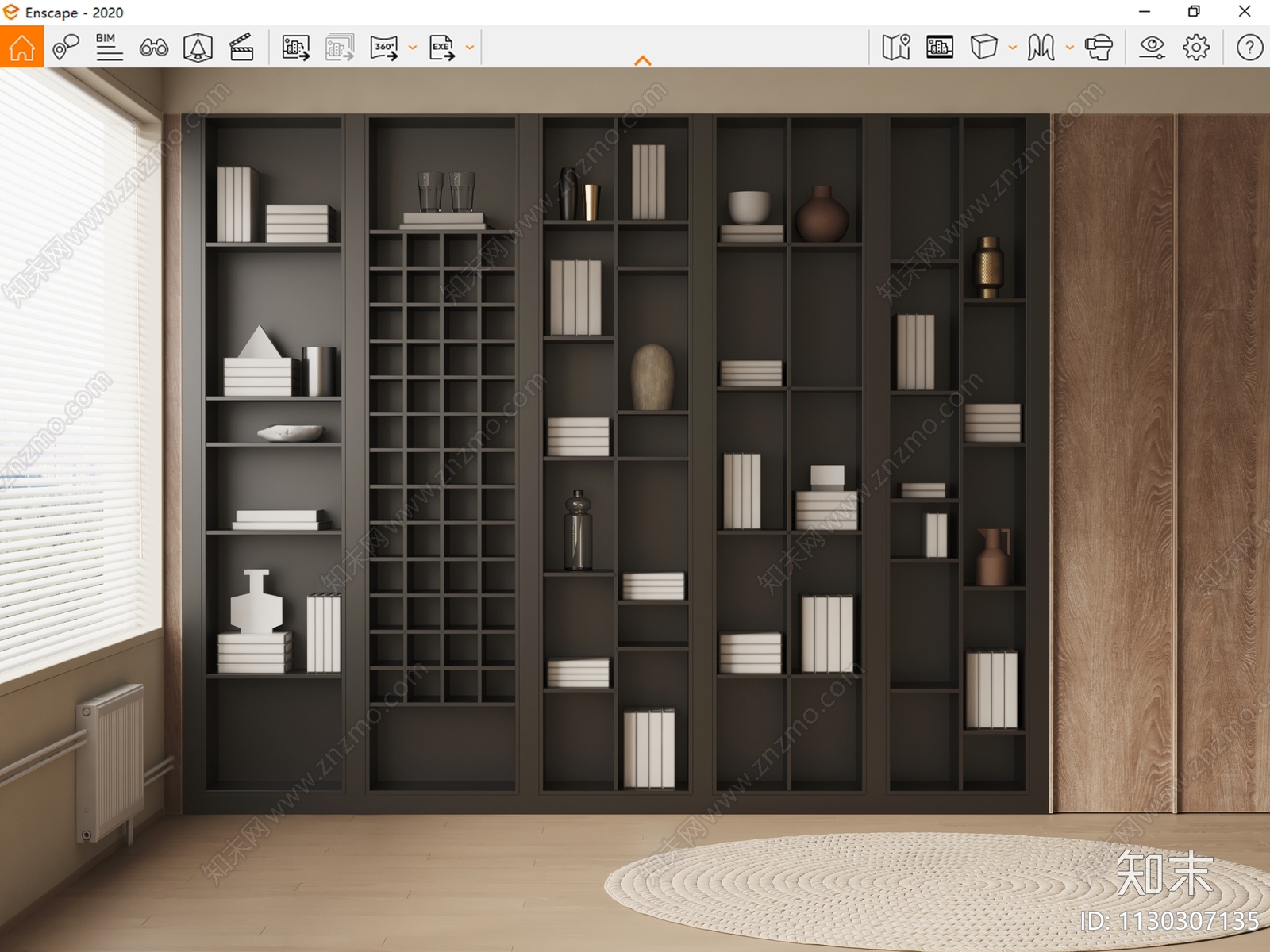This screenshot has width=1270, height=952.
Task: Close the Enscape window
Action: pos(1245,12)
